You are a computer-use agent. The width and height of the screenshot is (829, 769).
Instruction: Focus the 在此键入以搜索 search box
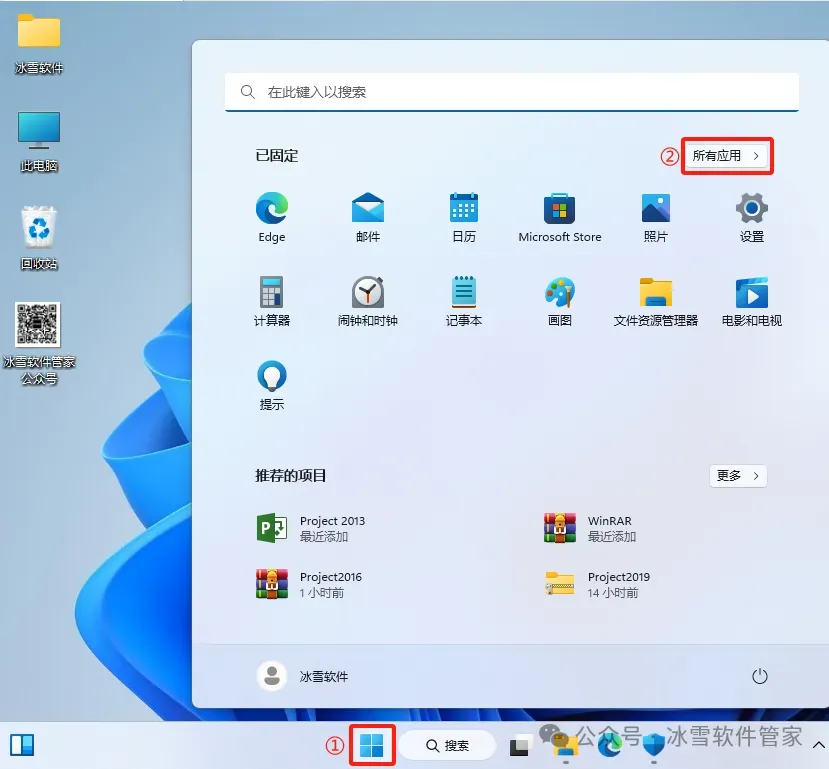click(512, 92)
